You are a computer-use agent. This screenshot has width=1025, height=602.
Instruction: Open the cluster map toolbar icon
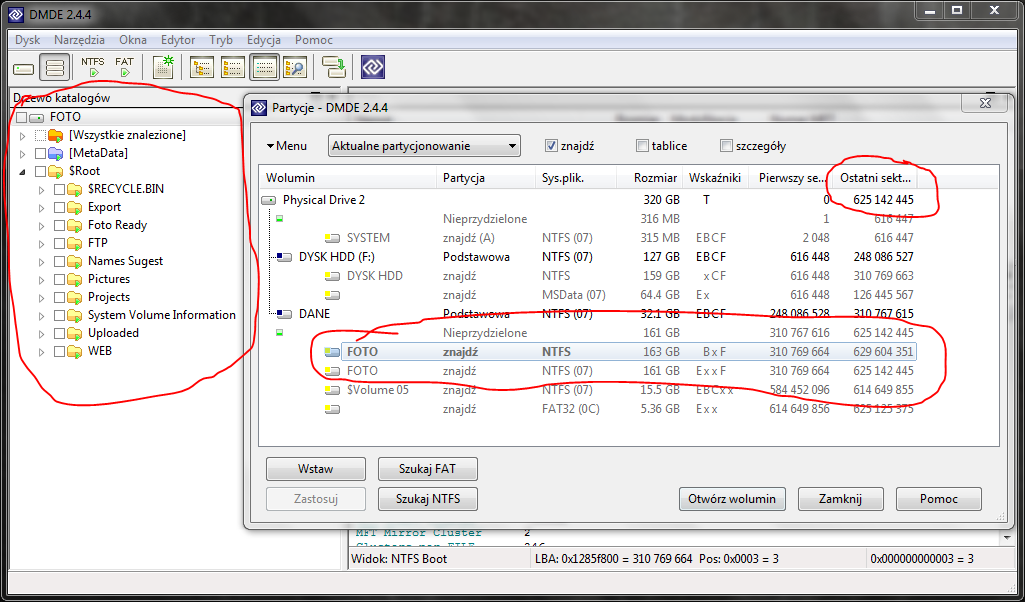[x=163, y=67]
